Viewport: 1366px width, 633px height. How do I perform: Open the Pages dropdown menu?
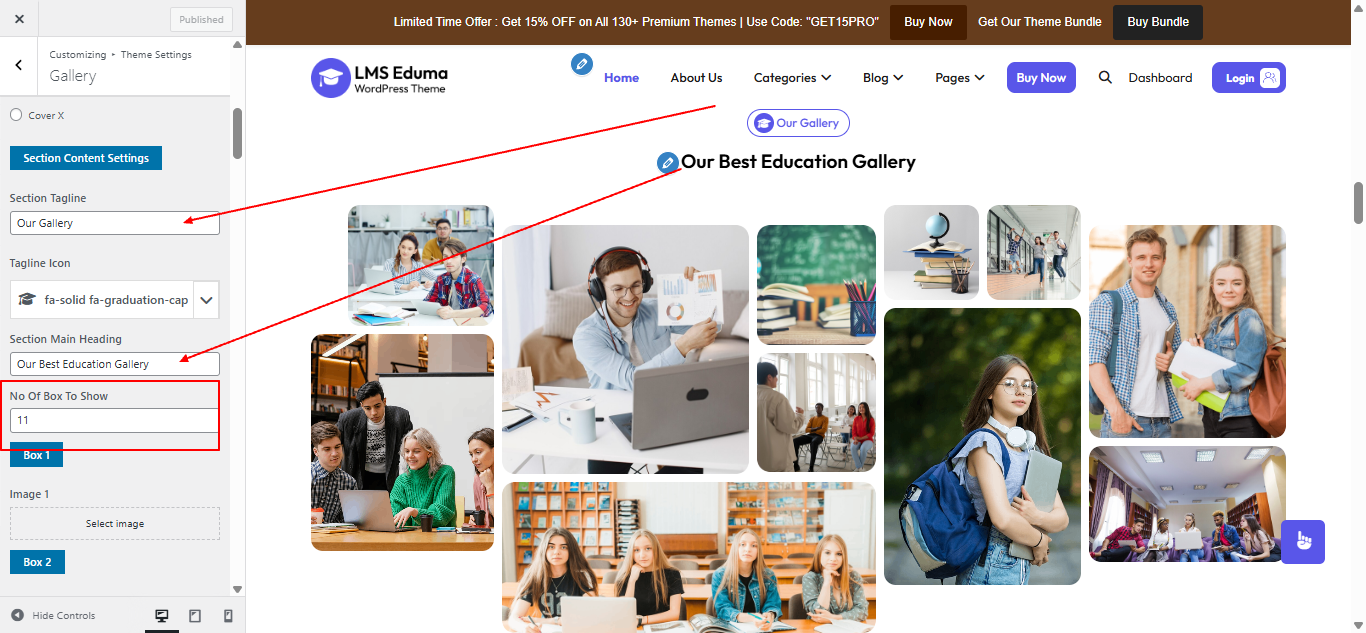959,77
